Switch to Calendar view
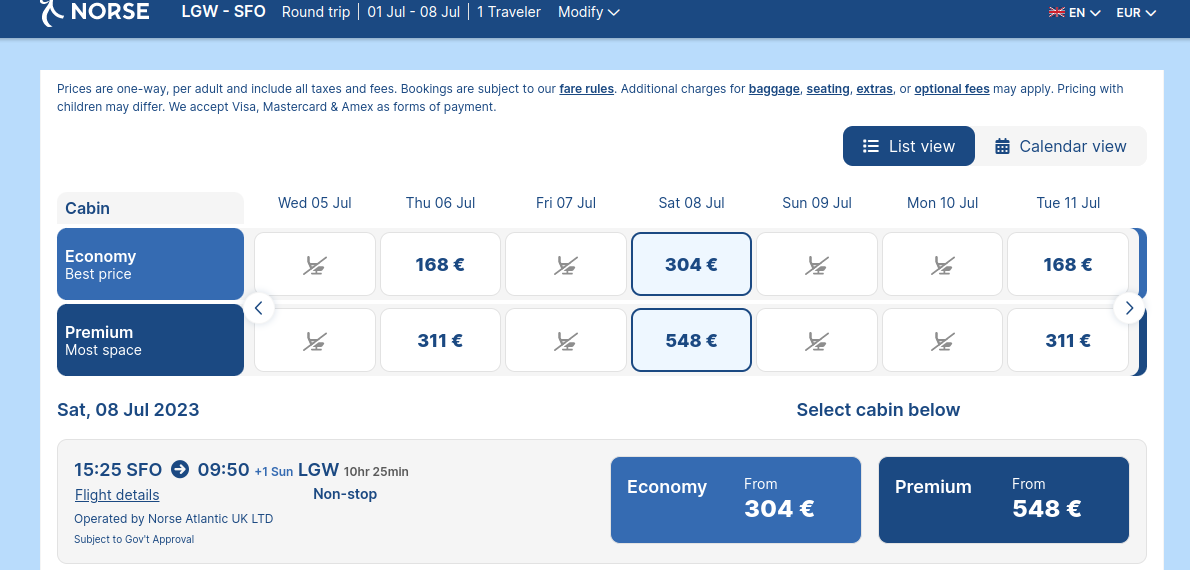Viewport: 1190px width, 570px height. [1061, 146]
